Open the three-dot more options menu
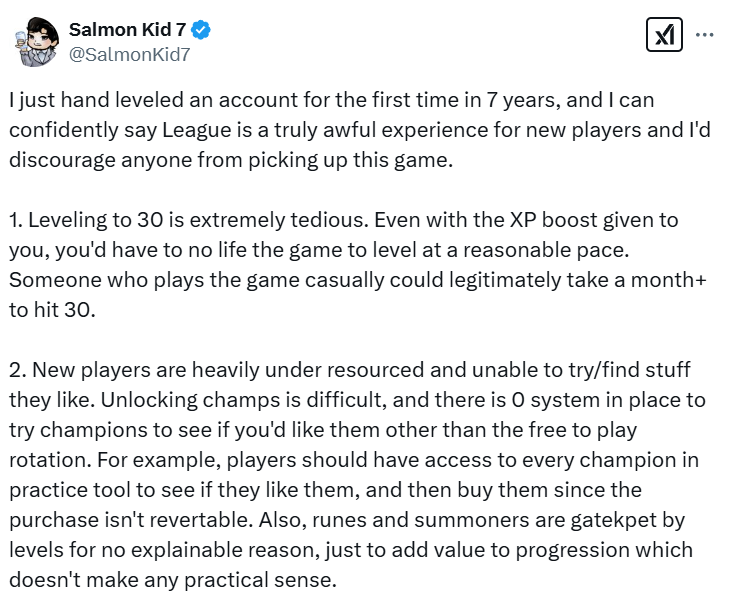Image resolution: width=732 pixels, height=605 pixels. [704, 35]
